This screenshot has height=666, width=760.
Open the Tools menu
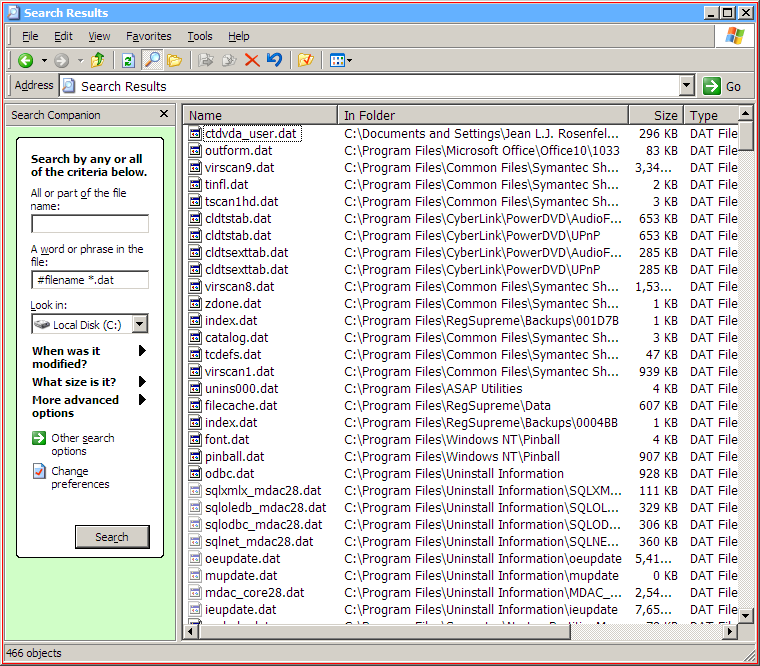(200, 36)
